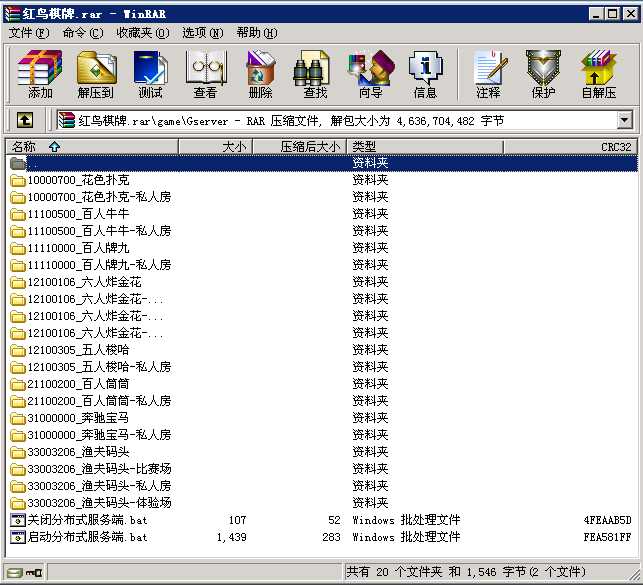This screenshot has width=643, height=585.
Task: Select folder icon of 11110000_百人牌九
Action: pos(18,248)
